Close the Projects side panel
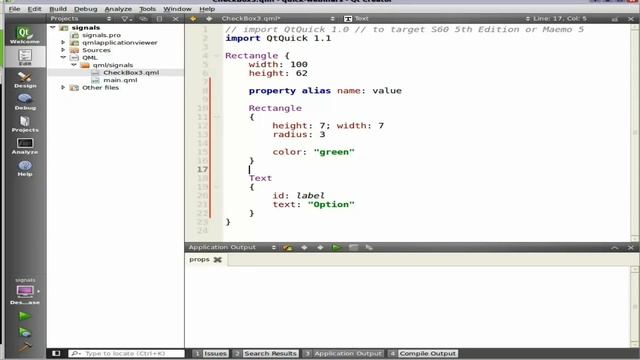The width and height of the screenshot is (640, 360). point(176,19)
